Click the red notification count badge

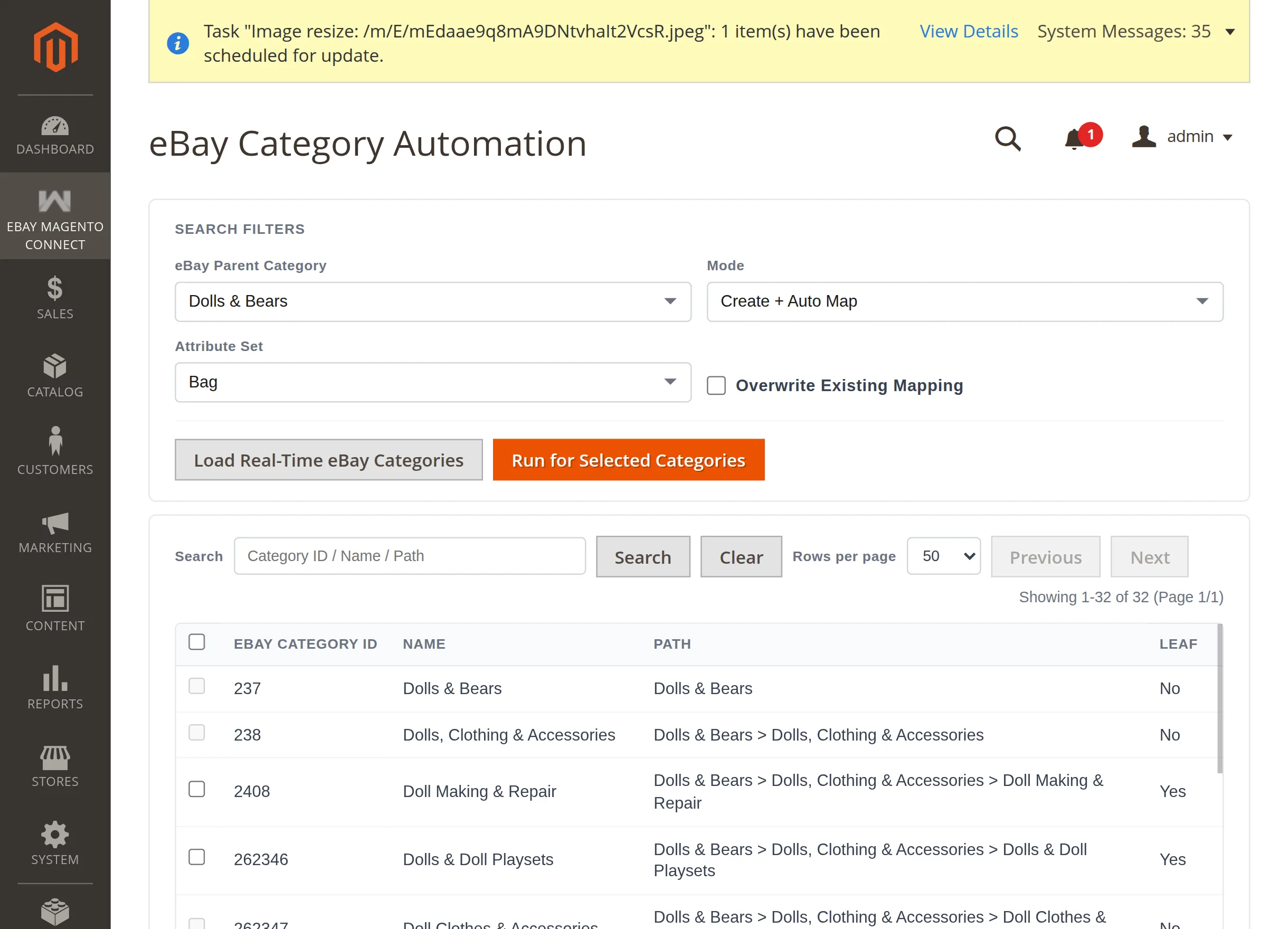1091,135
